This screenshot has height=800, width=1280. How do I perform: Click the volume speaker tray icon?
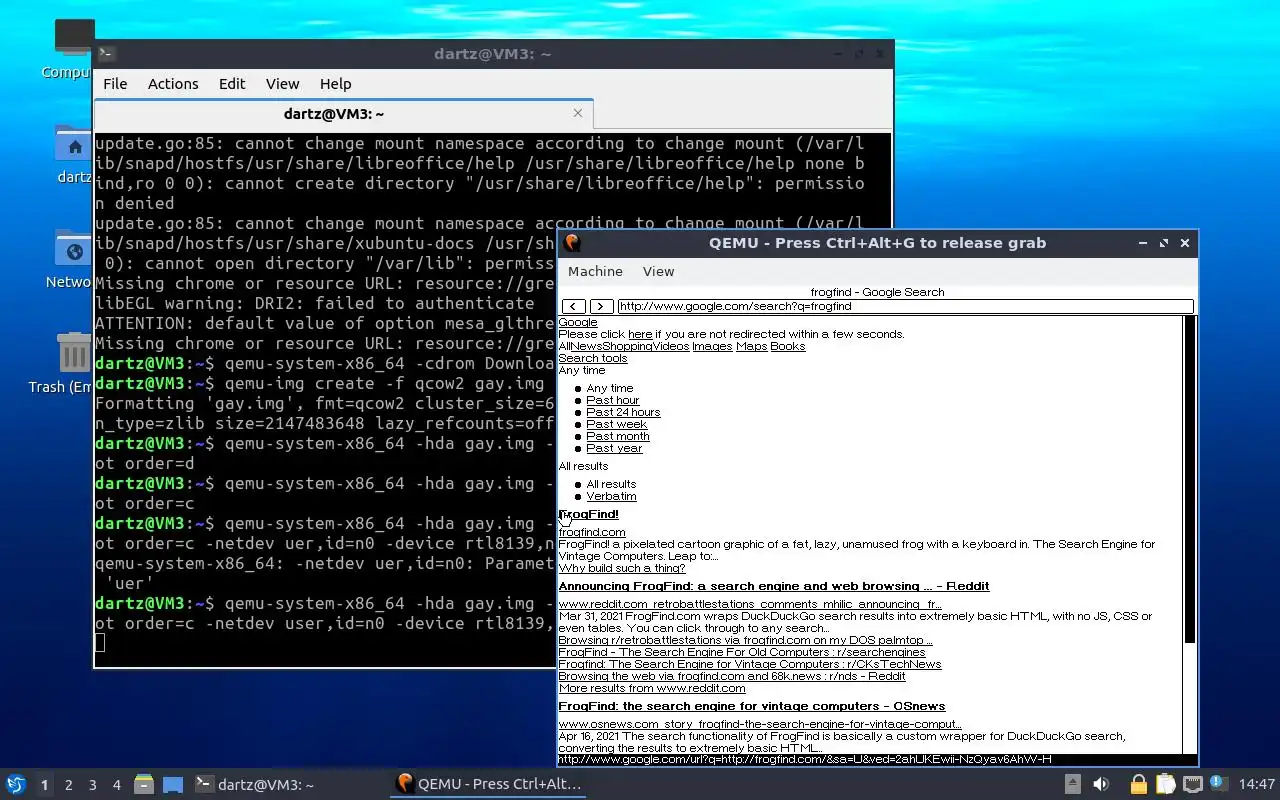click(1101, 784)
